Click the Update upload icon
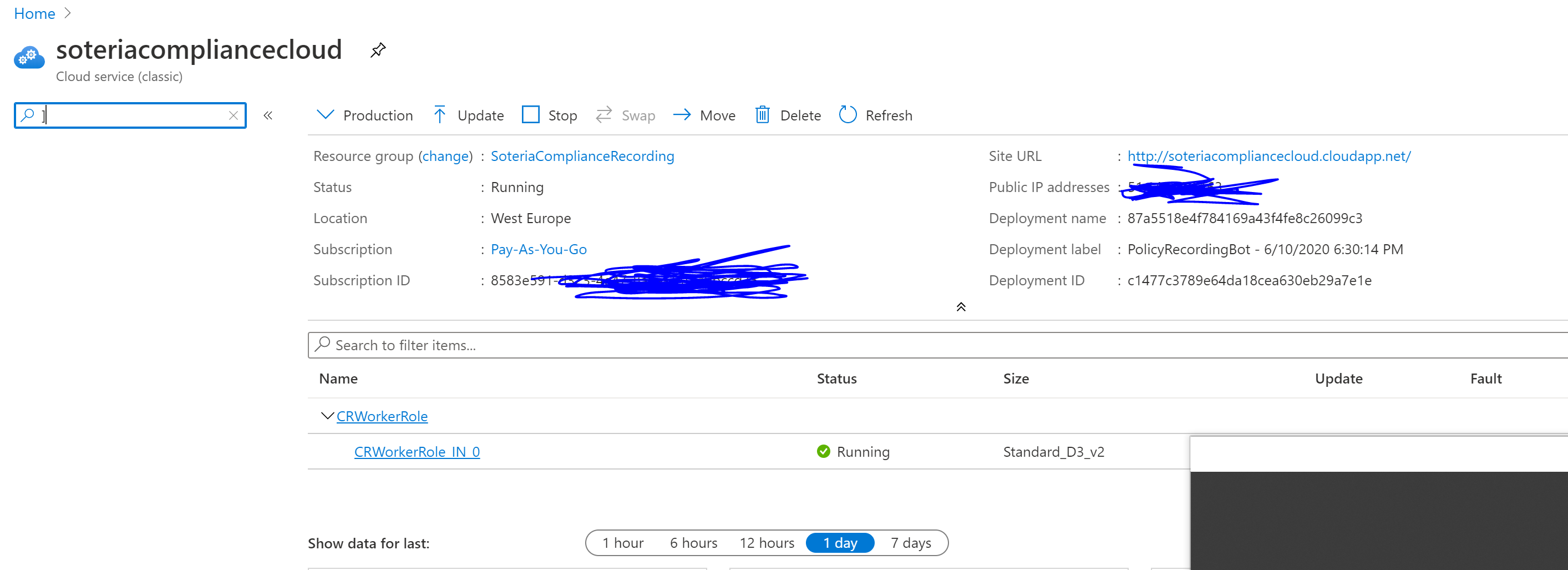 coord(439,114)
